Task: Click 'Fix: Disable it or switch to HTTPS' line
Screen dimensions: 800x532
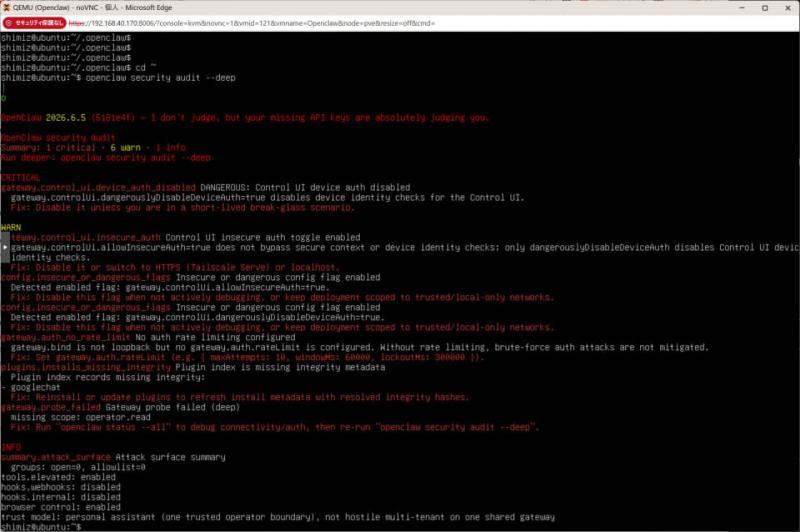Action: [175, 268]
